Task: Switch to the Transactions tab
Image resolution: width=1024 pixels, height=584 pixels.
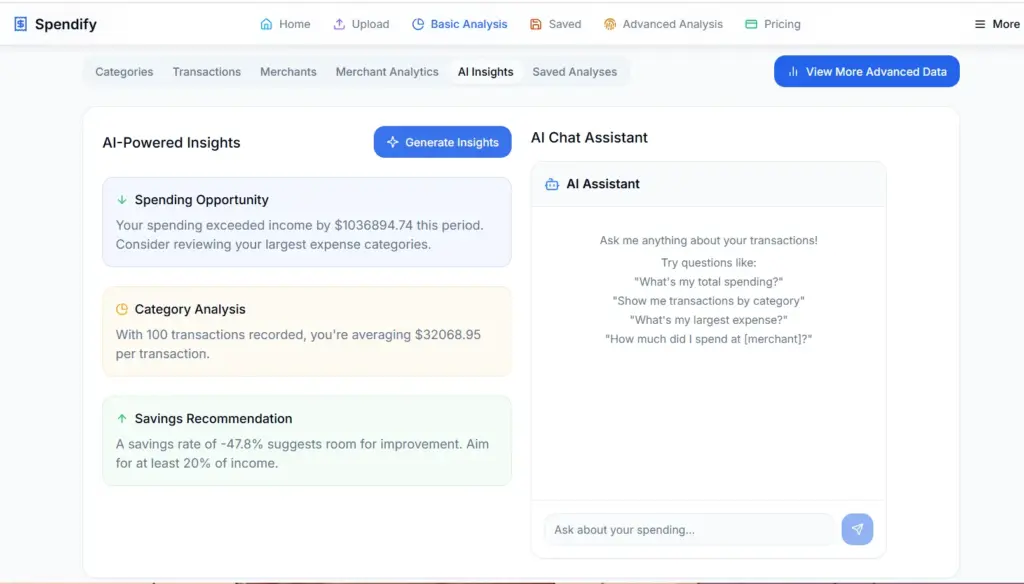Action: tap(206, 71)
